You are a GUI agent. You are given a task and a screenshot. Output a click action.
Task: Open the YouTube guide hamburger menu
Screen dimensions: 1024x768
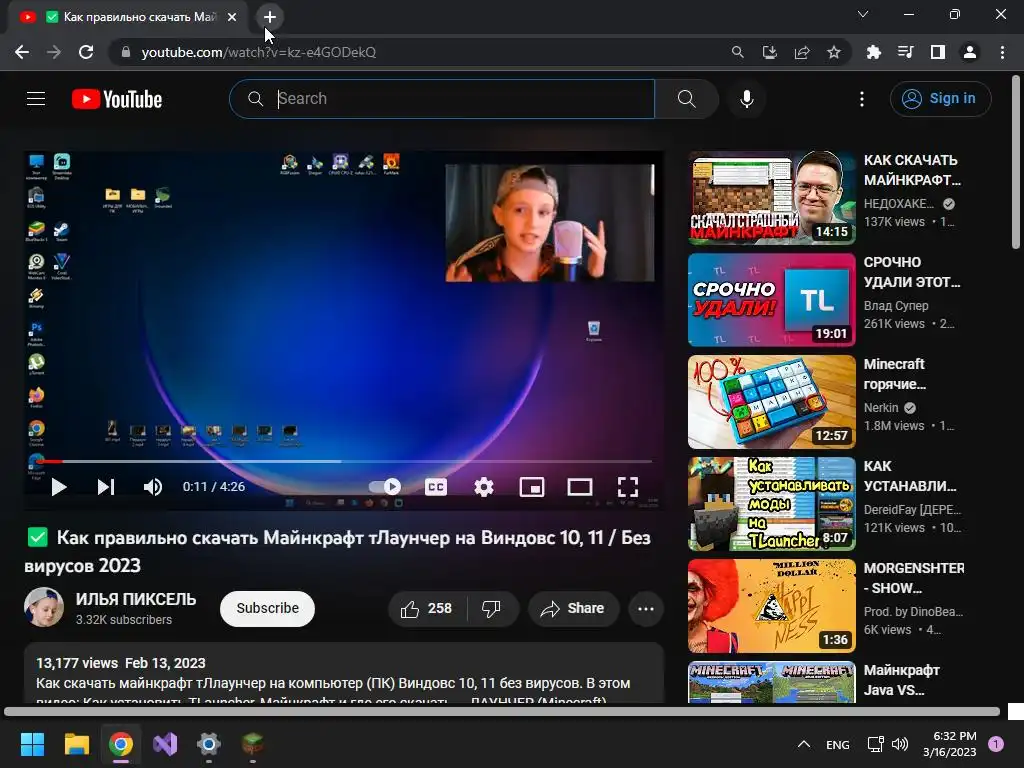coord(36,99)
